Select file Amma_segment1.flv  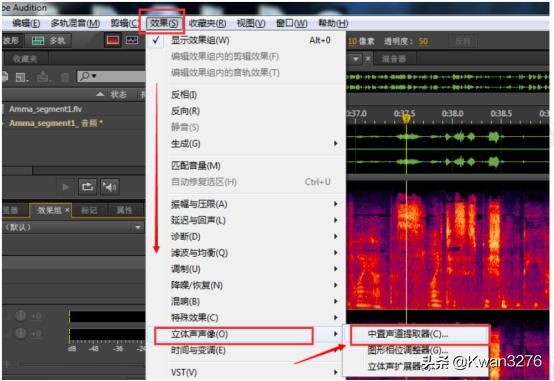point(45,109)
